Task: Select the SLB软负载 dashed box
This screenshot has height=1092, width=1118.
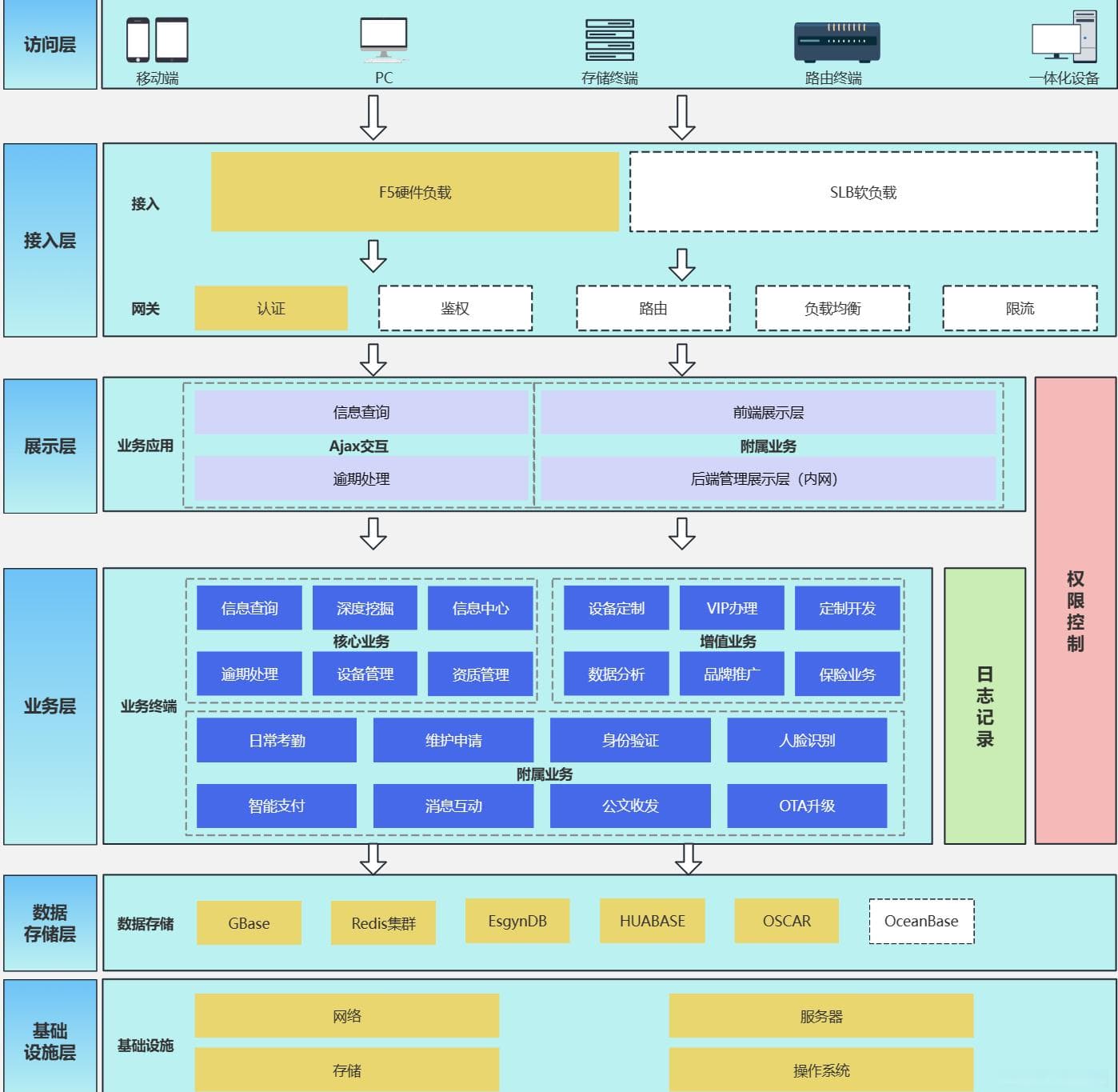Action: 864,192
